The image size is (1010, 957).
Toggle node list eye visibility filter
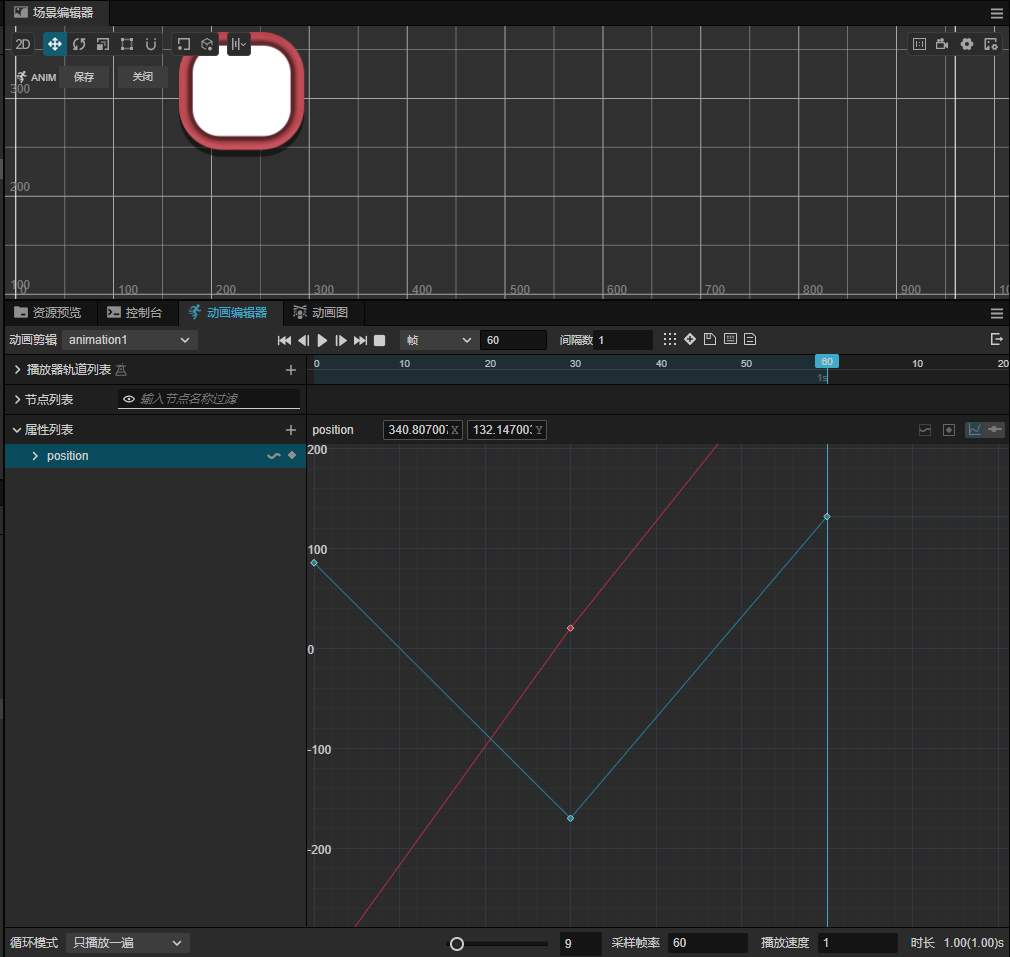point(128,399)
